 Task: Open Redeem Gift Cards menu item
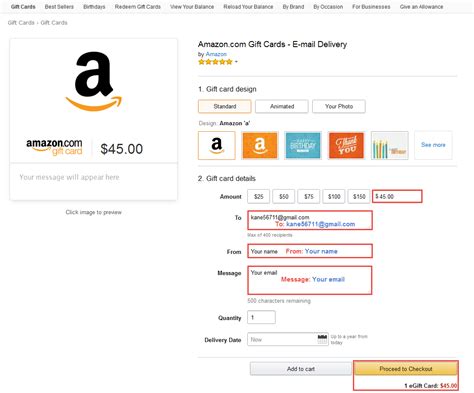coord(138,7)
